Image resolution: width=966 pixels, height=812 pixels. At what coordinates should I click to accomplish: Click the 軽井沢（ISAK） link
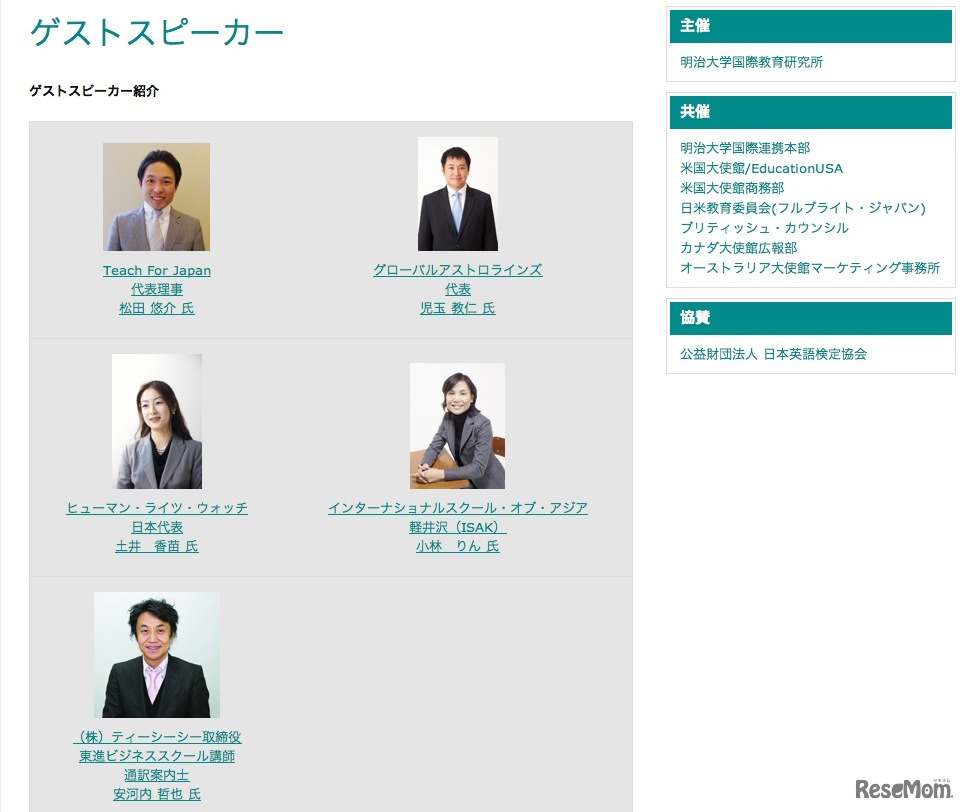tap(458, 527)
